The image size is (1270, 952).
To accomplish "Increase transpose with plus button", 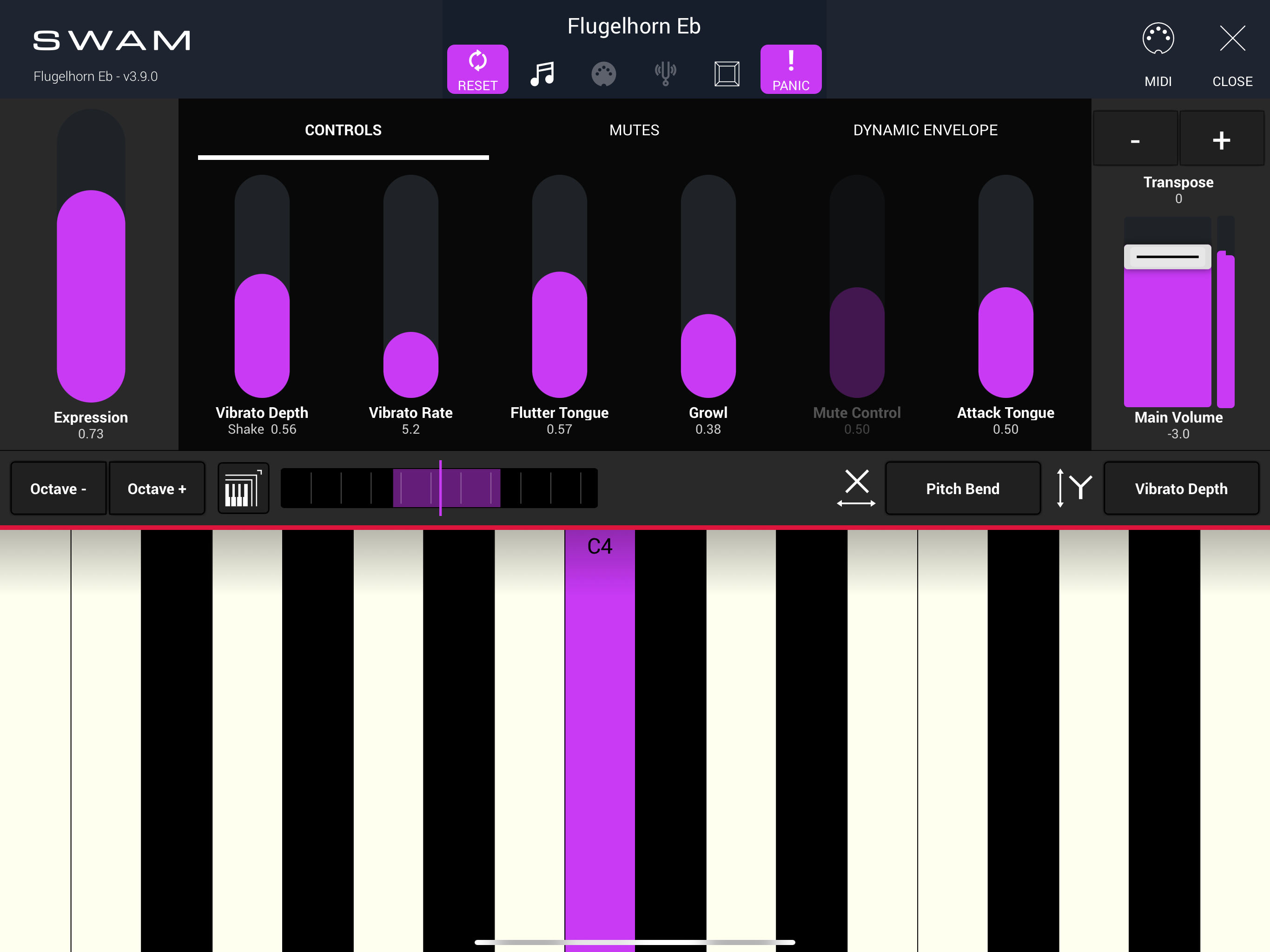I will pos(1221,139).
